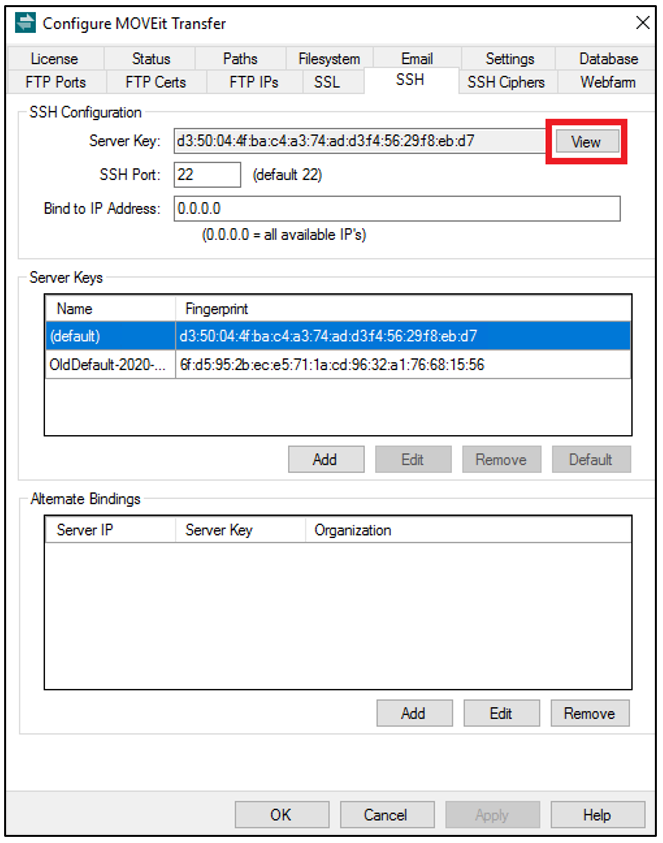Go to the License tab
Image resolution: width=663 pixels, height=843 pixels.
[x=54, y=59]
